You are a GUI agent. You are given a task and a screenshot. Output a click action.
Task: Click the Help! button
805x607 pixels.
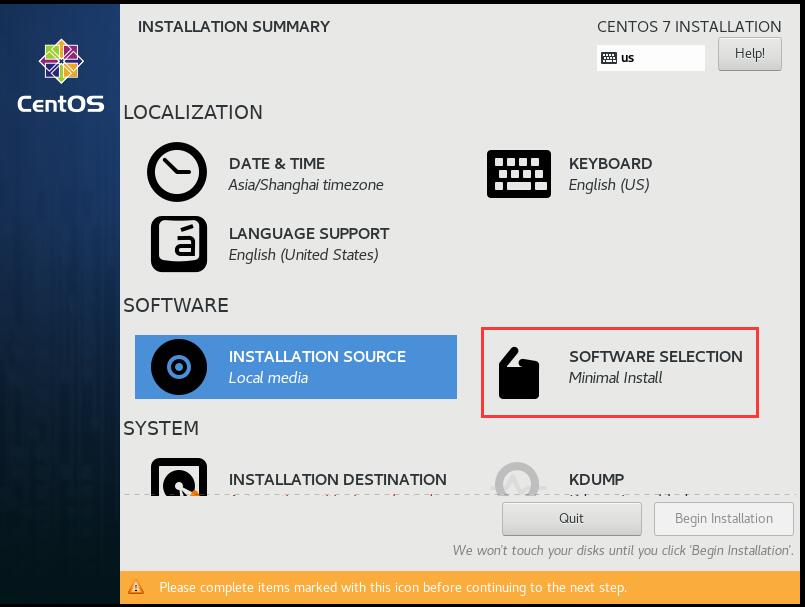click(750, 53)
